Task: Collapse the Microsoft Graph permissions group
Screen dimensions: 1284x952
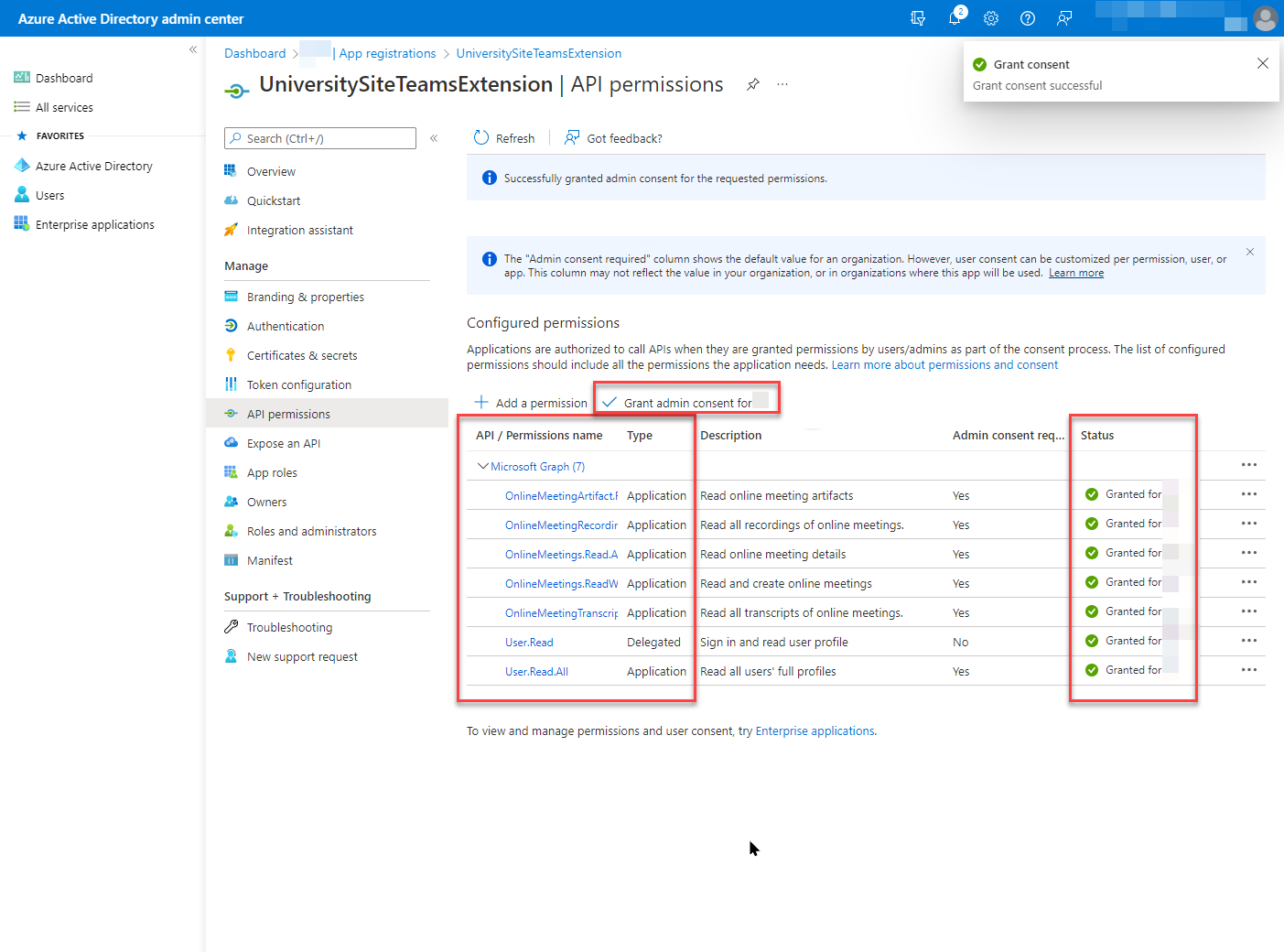Action: coord(482,466)
